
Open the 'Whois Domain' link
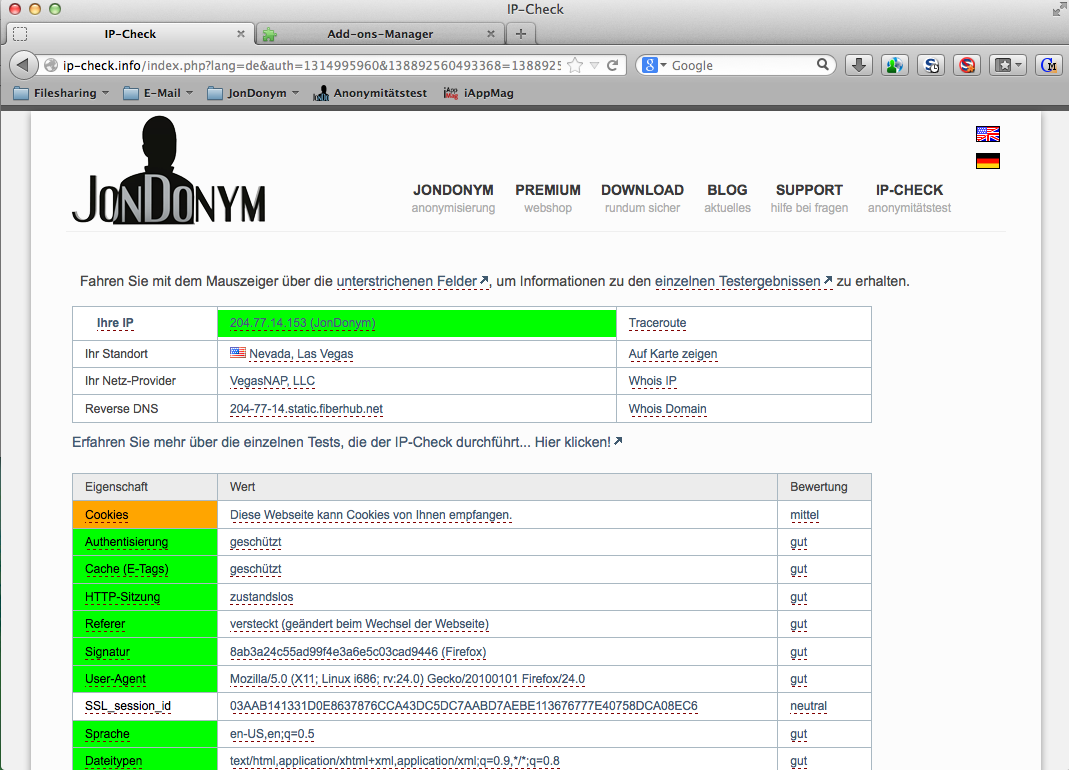coord(667,409)
